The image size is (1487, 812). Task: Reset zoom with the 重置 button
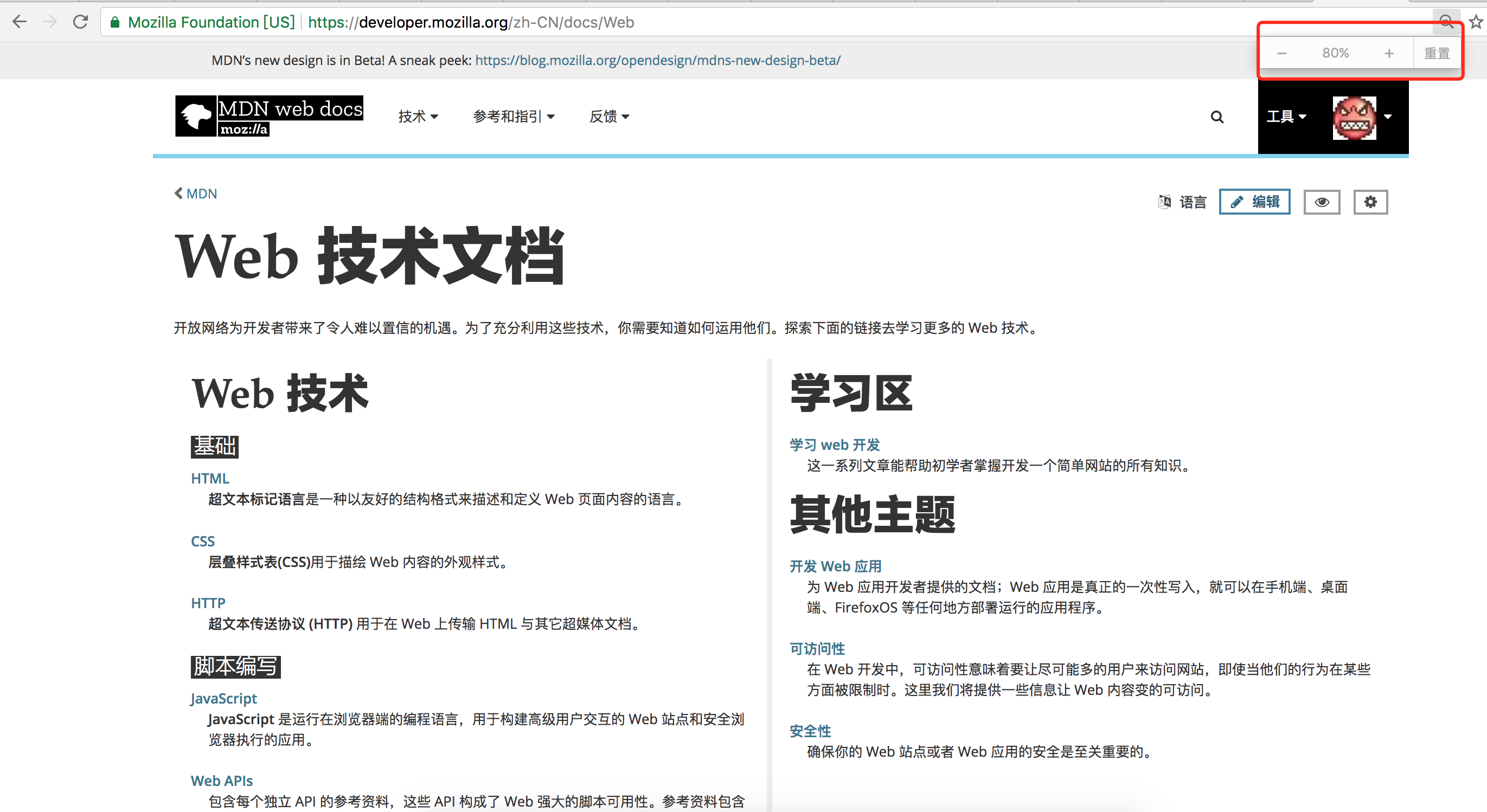[x=1437, y=54]
